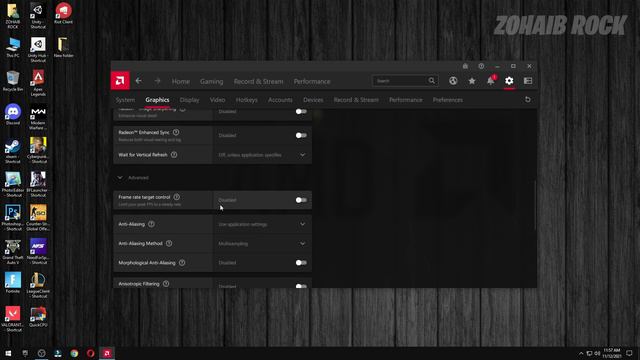Viewport: 640px width, 360px height.
Task: Show help for Anti-Aliasing
Action: [x=151, y=224]
